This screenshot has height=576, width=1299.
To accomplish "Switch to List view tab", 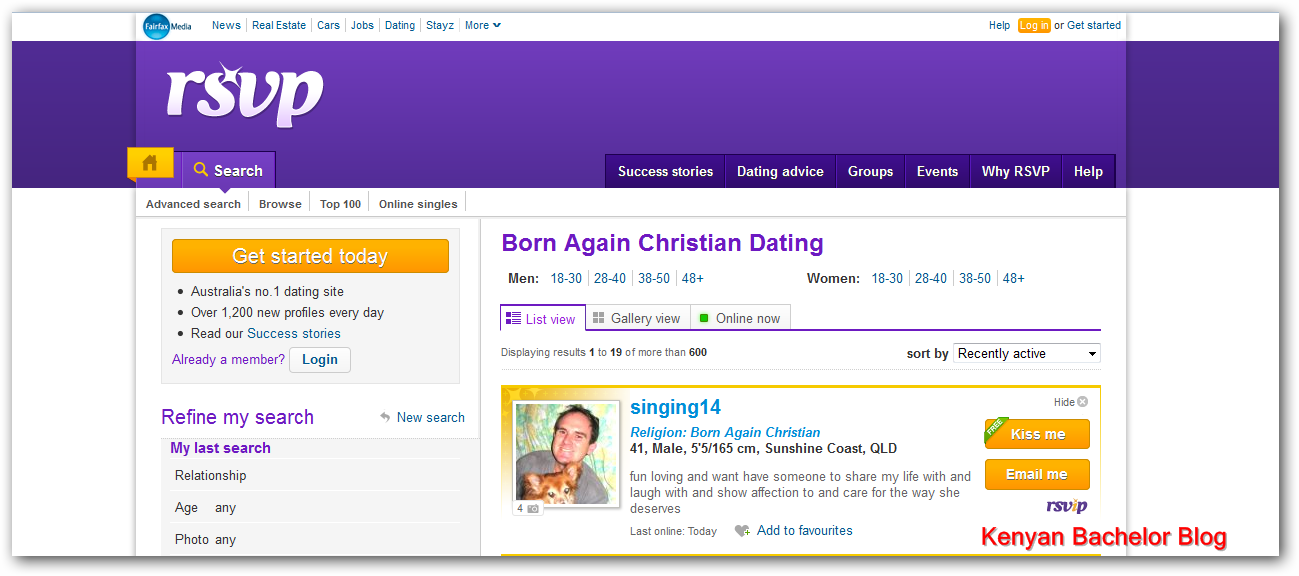I will 542,318.
